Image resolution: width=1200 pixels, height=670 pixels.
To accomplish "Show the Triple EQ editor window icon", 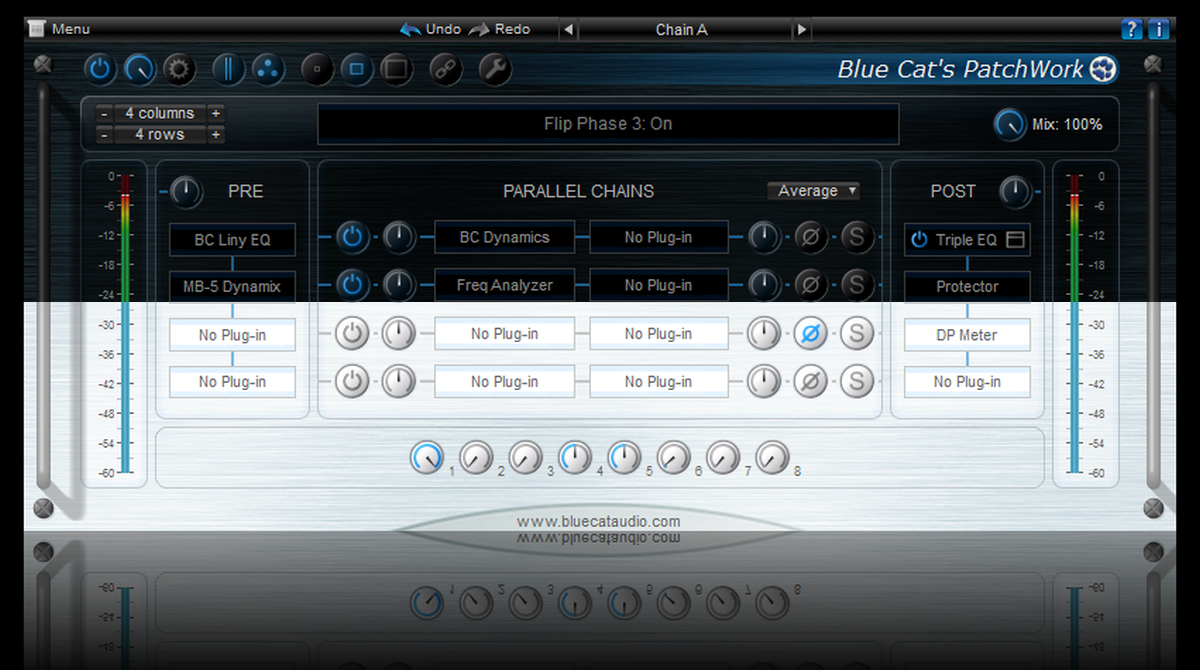I will pos(1015,240).
